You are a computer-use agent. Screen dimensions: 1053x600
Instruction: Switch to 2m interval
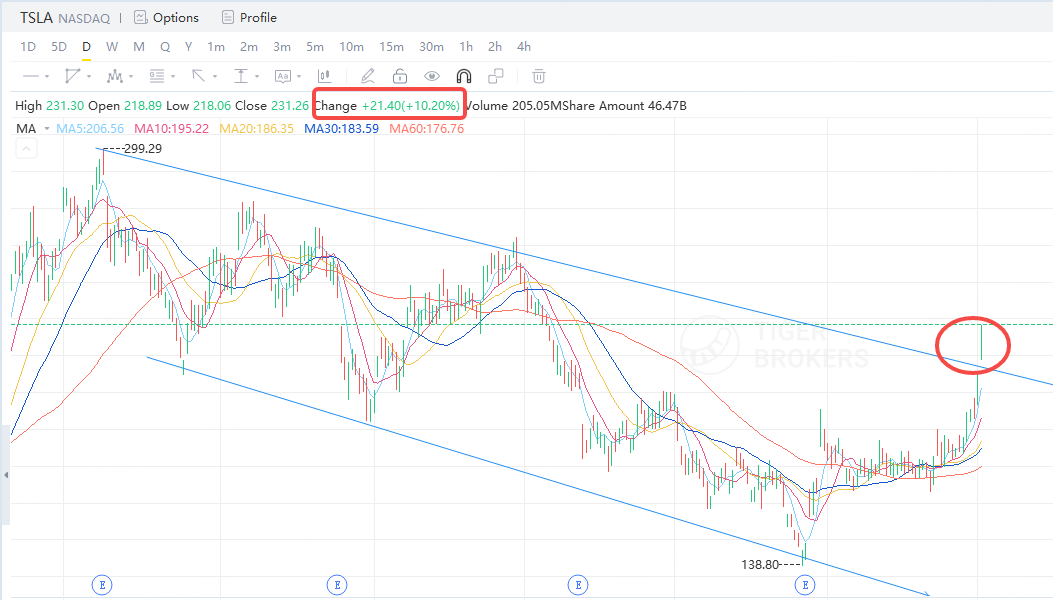pyautogui.click(x=249, y=46)
